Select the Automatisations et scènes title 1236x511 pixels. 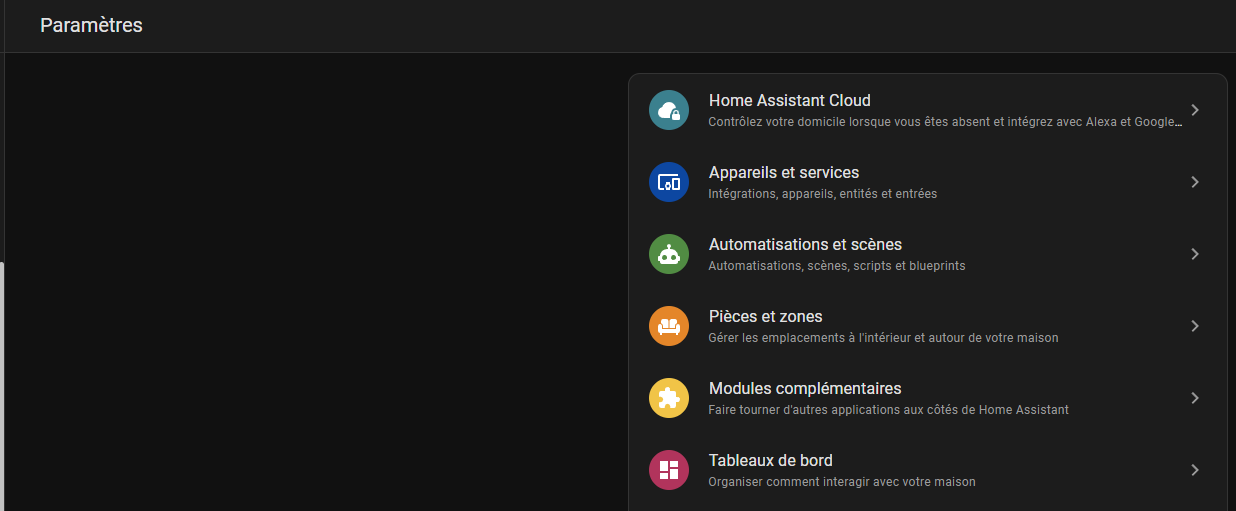point(805,244)
